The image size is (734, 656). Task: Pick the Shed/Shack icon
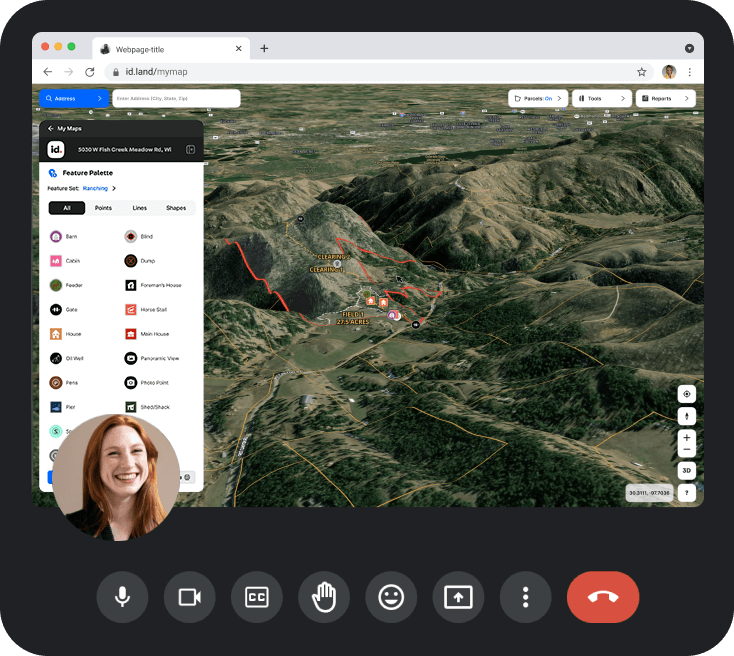tap(131, 407)
